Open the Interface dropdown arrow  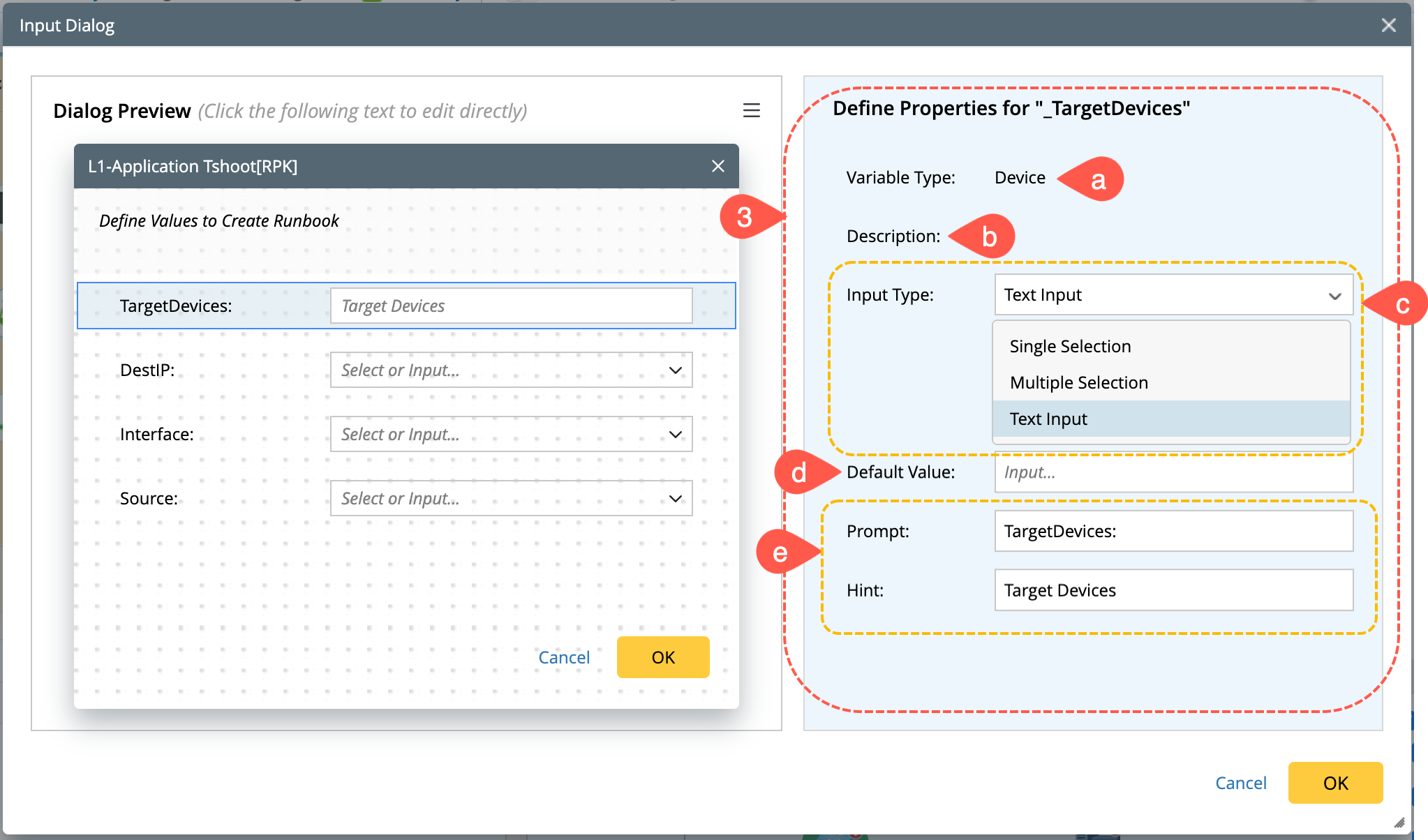click(675, 435)
